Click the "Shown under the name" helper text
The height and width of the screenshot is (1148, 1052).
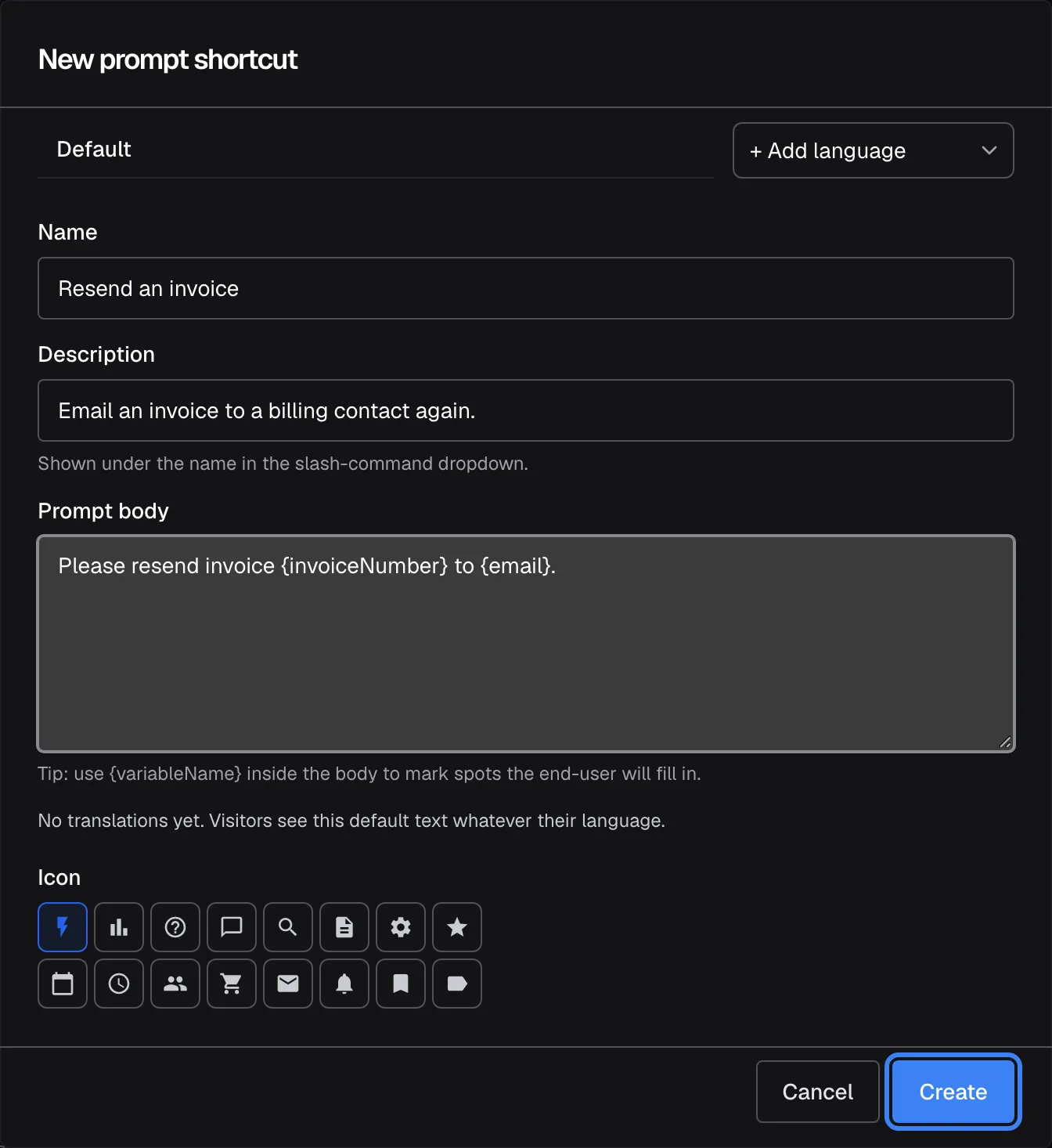[283, 464]
